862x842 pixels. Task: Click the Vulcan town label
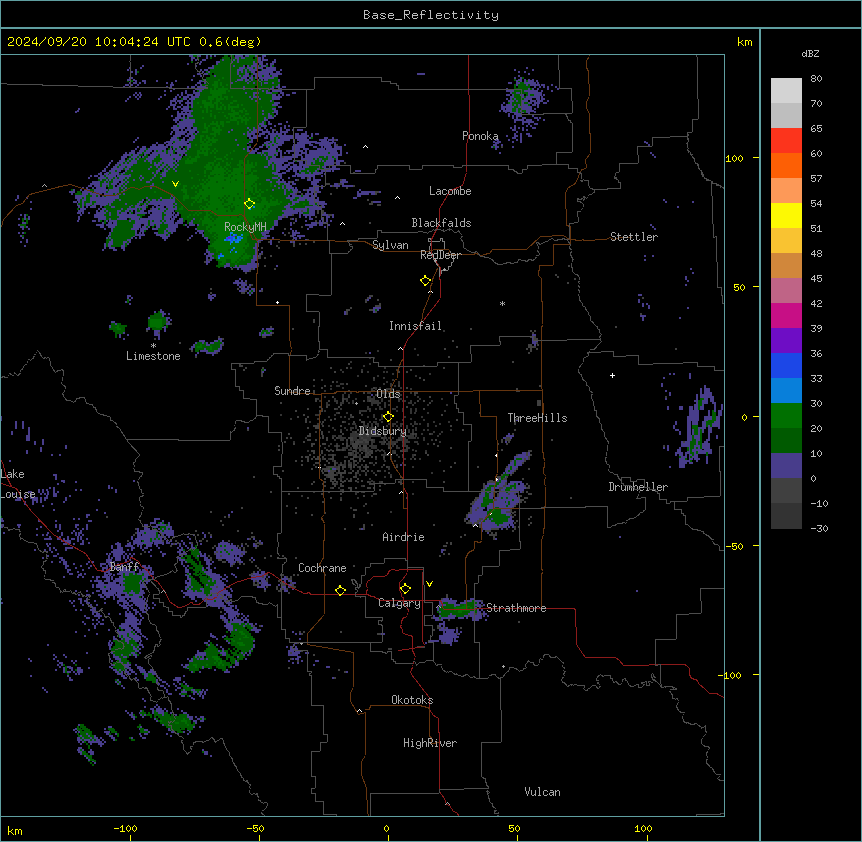(543, 792)
